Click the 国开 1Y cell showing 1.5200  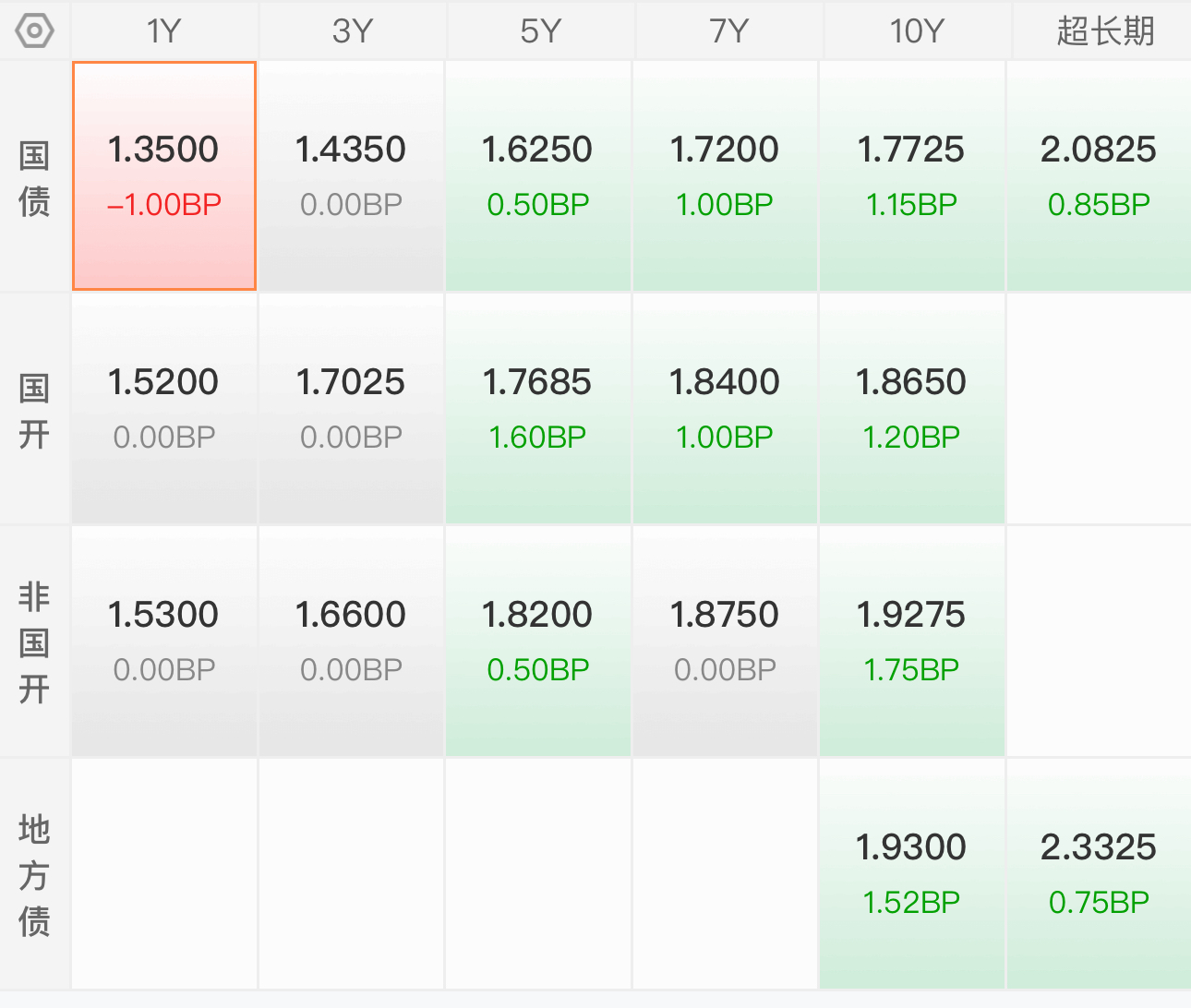point(164,409)
